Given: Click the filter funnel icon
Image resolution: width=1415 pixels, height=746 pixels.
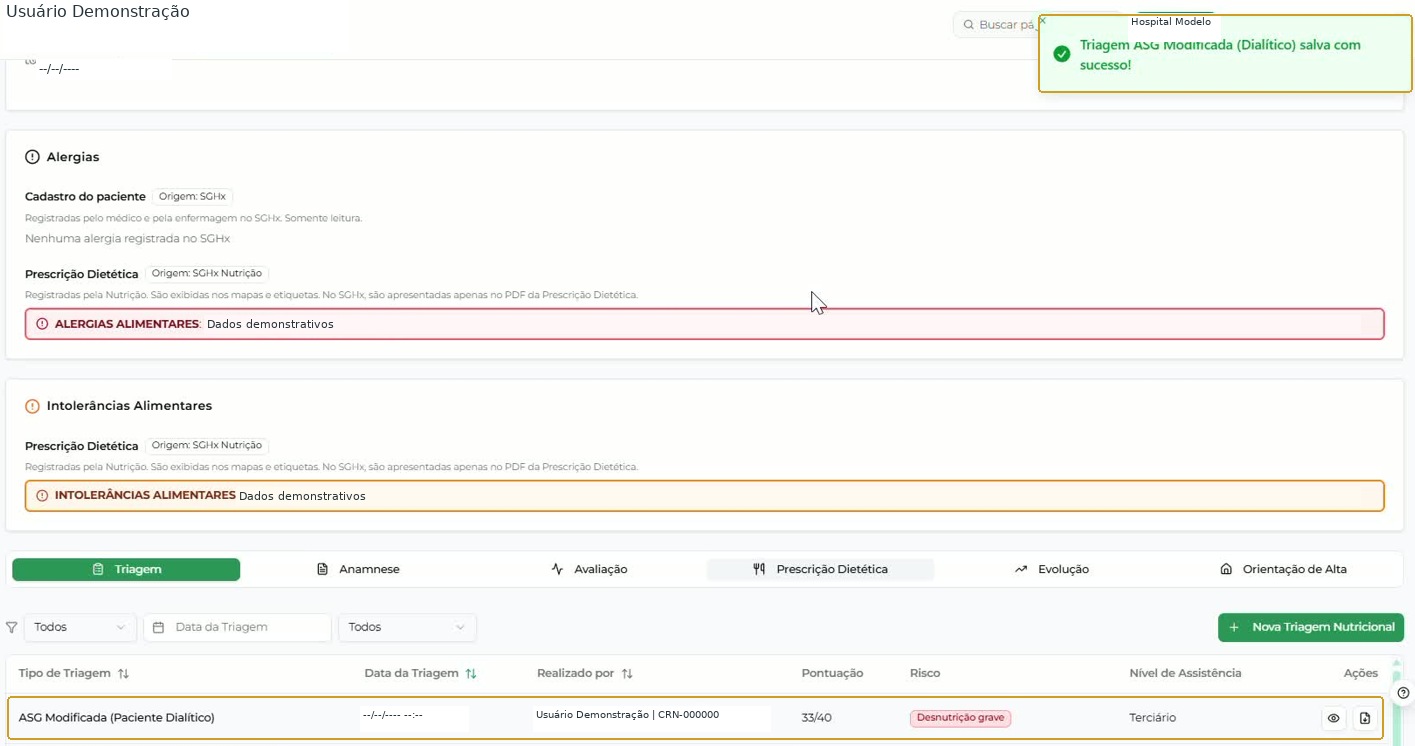Looking at the screenshot, I should (12, 628).
